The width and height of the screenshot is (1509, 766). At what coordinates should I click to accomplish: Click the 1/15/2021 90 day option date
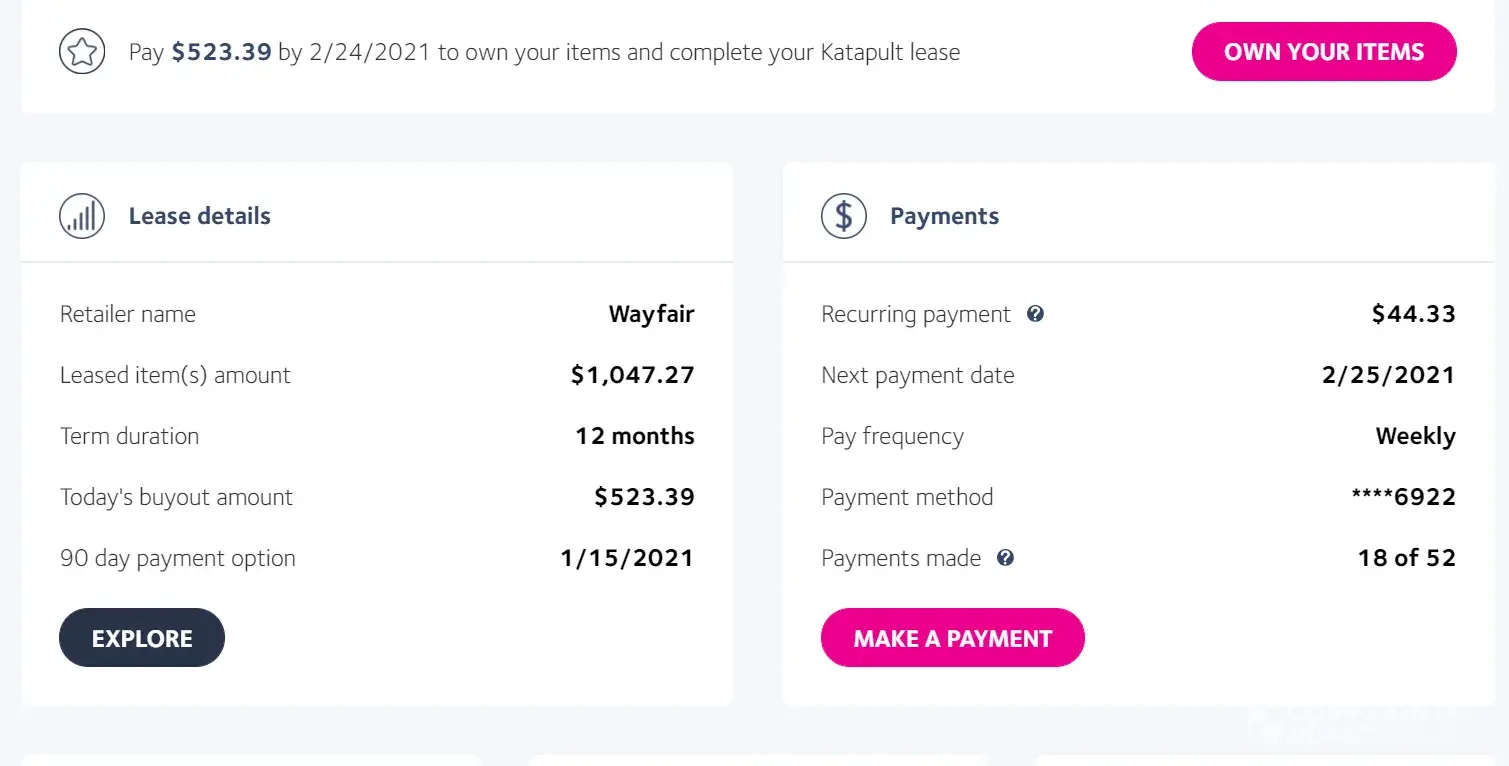pos(627,558)
